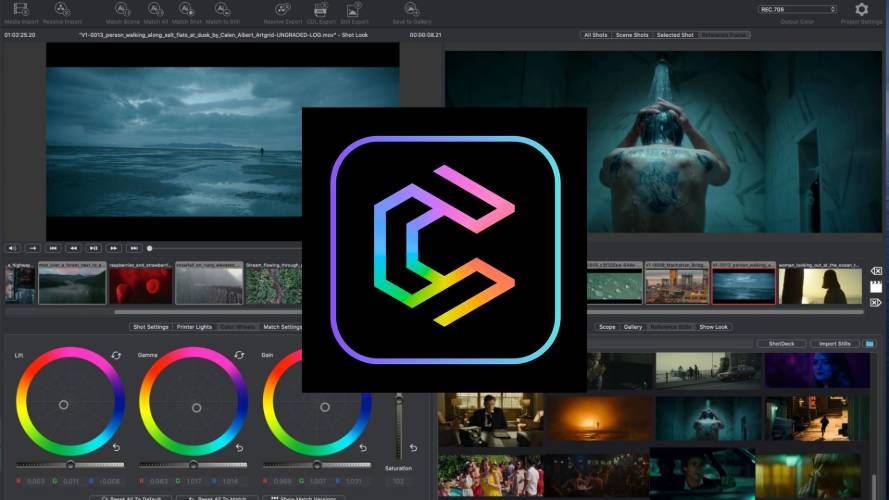Screen dimensions: 889x500
Task: Jump to the last frame of the clip
Action: tap(134, 248)
